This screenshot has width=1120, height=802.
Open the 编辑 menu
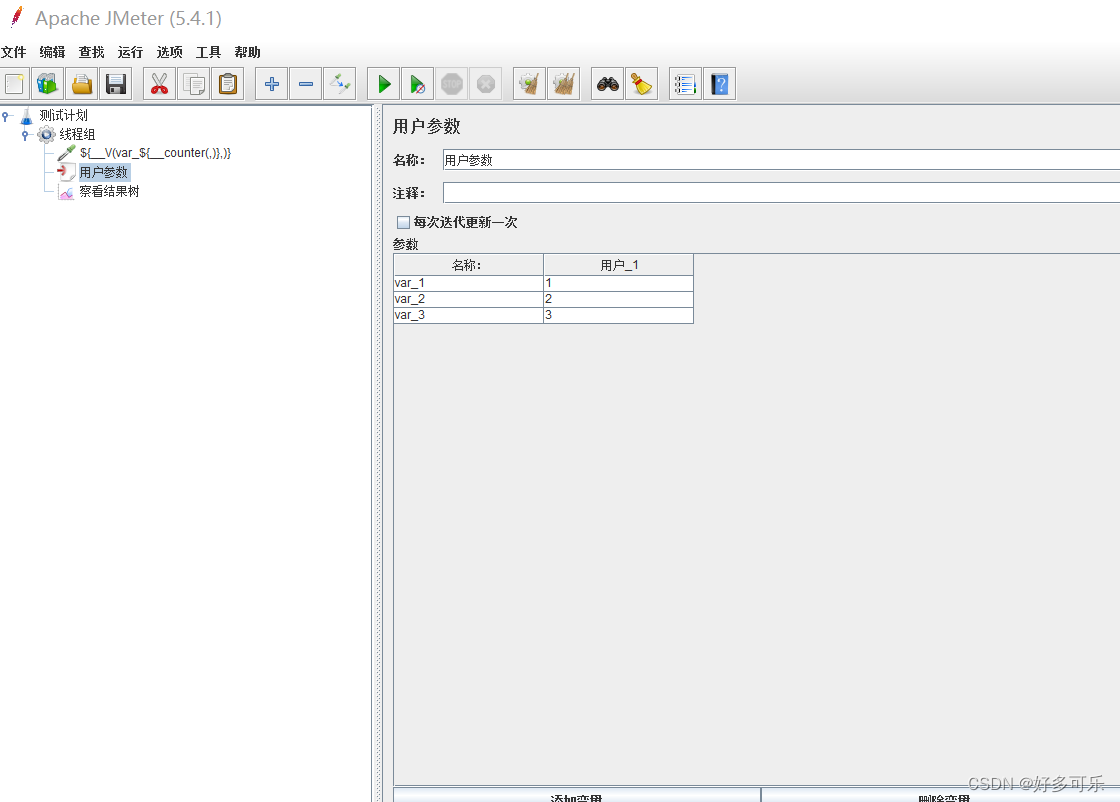pos(52,52)
